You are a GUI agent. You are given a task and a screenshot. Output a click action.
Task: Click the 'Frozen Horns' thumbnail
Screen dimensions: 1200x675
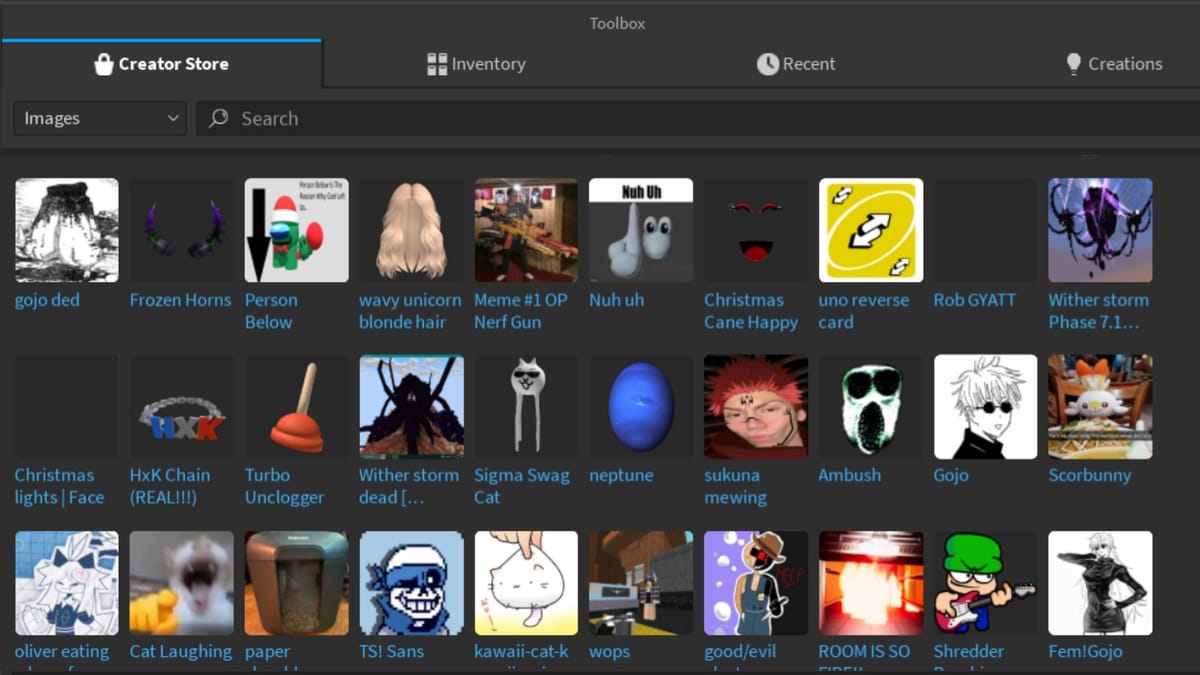point(181,229)
